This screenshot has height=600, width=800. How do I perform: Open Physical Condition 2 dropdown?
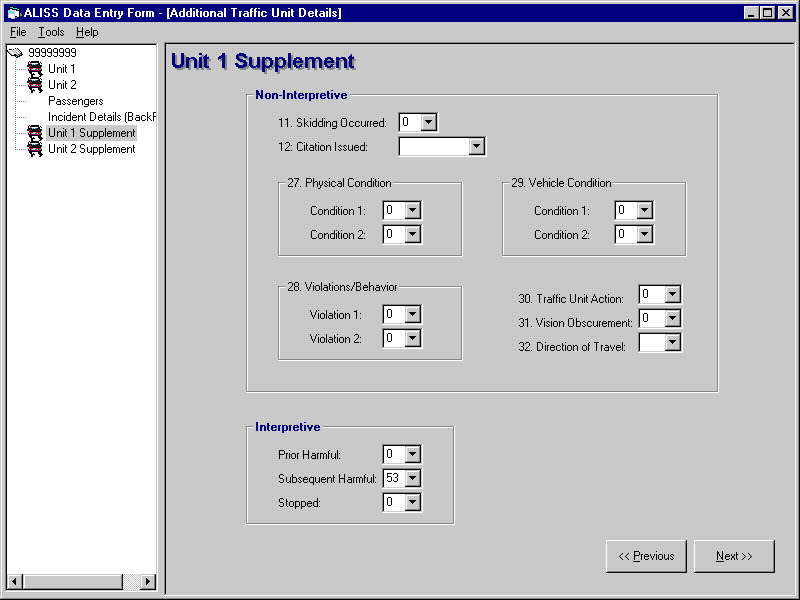[413, 234]
